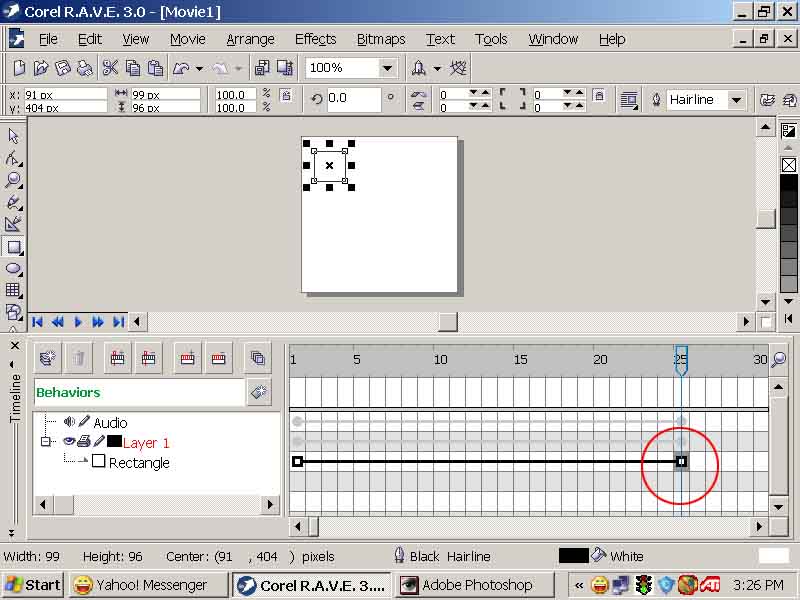Toggle Layer 1 editable pencil

pos(99,441)
